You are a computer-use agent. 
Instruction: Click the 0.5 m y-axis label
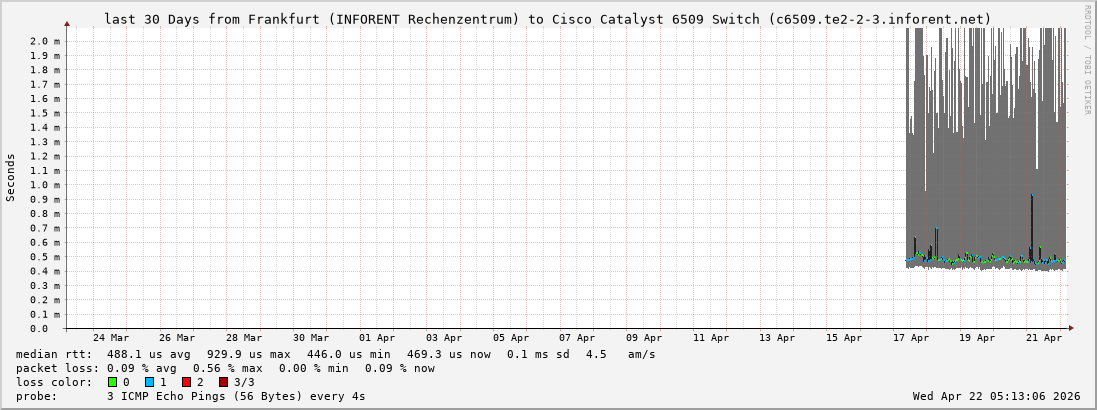tap(45, 257)
